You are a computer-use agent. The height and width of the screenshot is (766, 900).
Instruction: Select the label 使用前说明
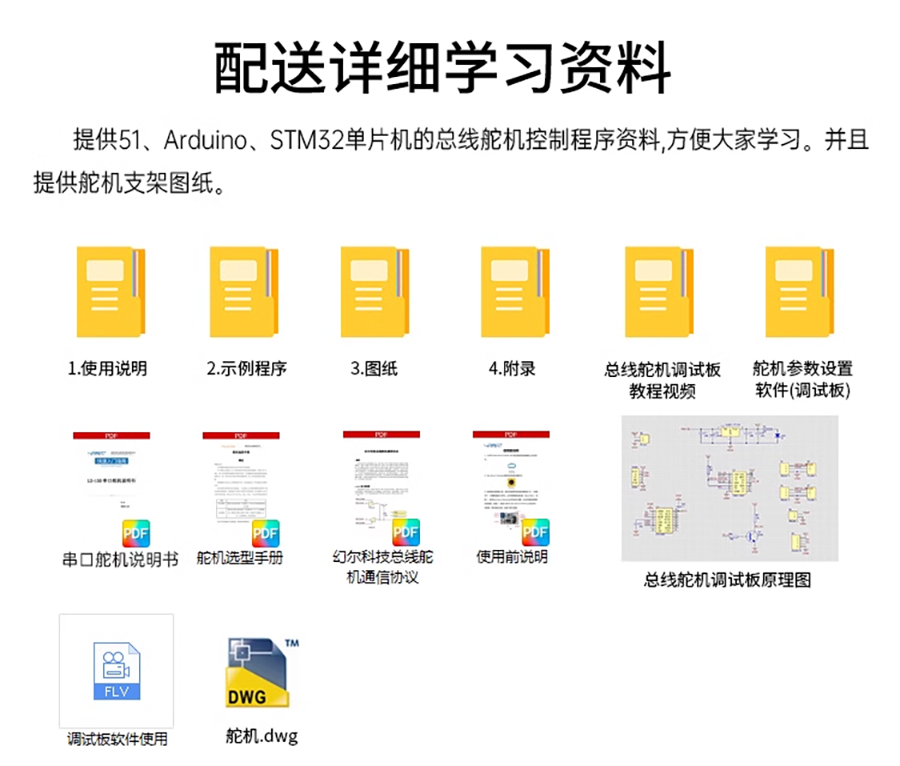pyautogui.click(x=512, y=557)
